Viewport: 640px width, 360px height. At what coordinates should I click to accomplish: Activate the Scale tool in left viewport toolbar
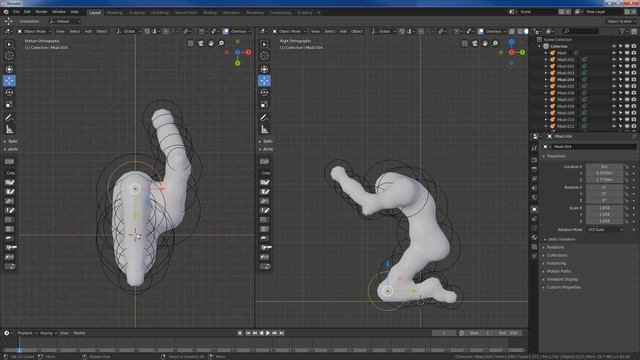click(x=9, y=104)
